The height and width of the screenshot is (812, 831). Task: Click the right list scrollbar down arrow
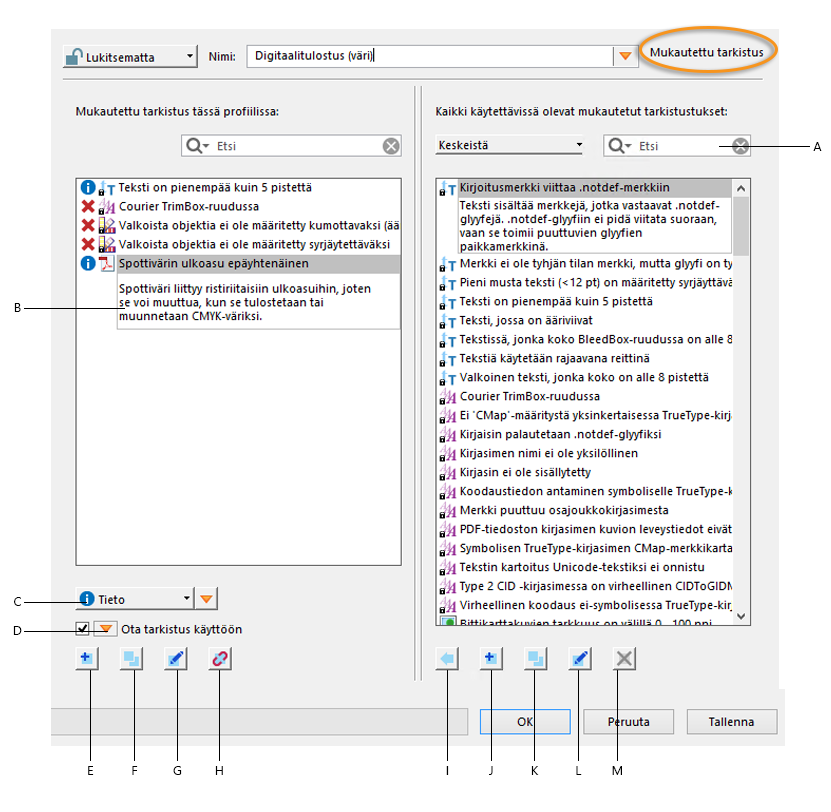[741, 616]
